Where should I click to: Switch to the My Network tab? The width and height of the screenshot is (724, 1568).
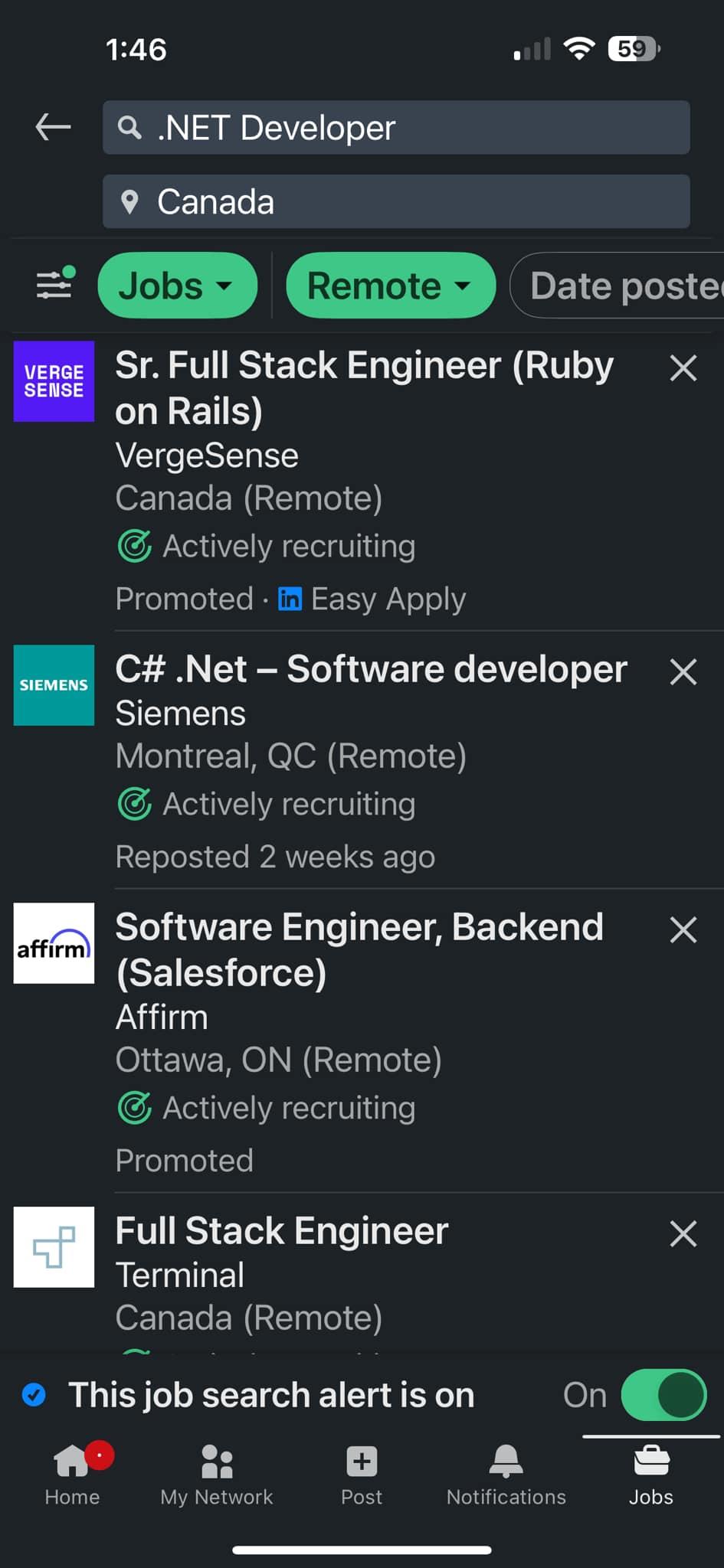[x=217, y=1475]
